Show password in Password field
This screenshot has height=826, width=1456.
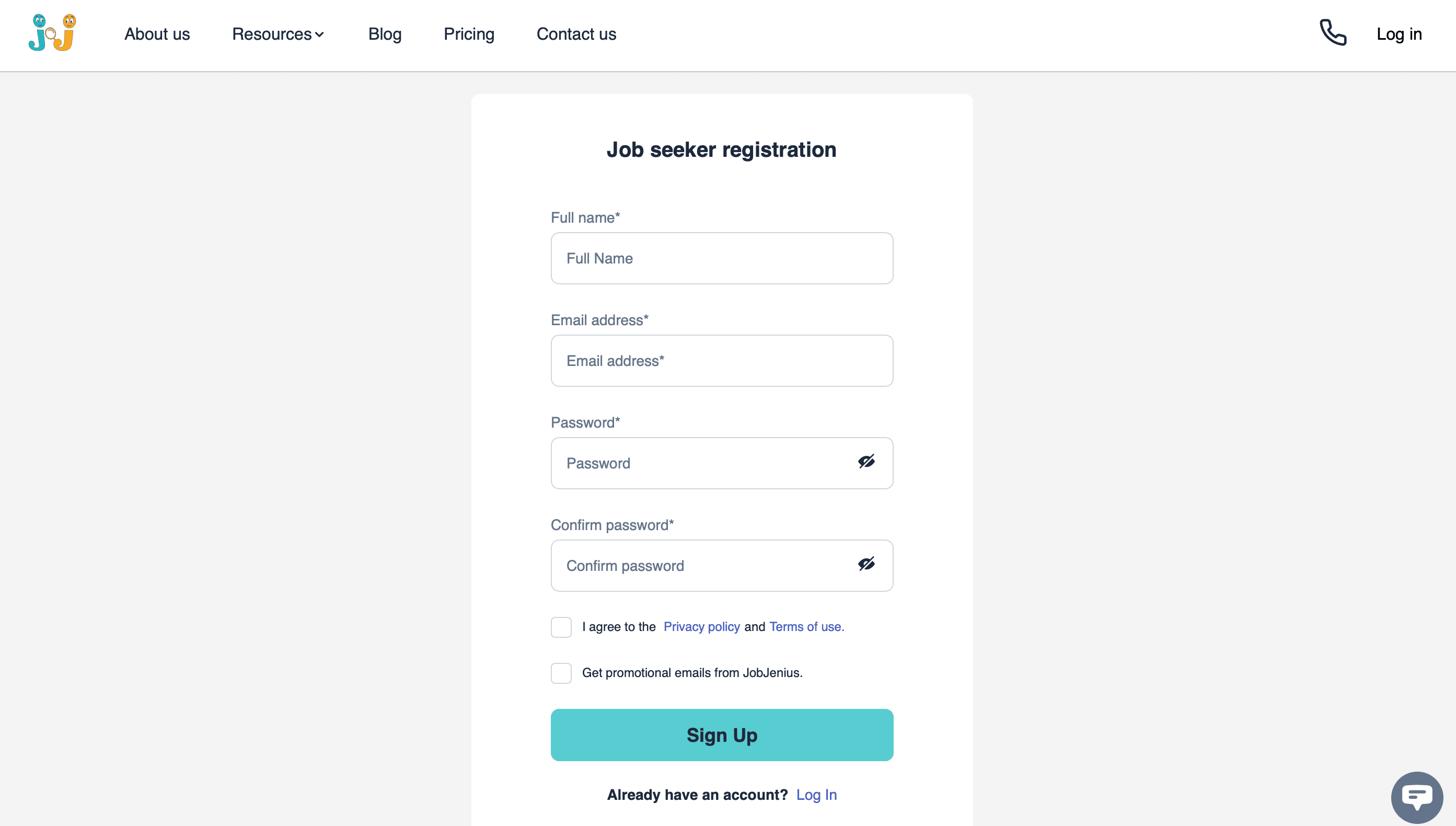click(866, 462)
